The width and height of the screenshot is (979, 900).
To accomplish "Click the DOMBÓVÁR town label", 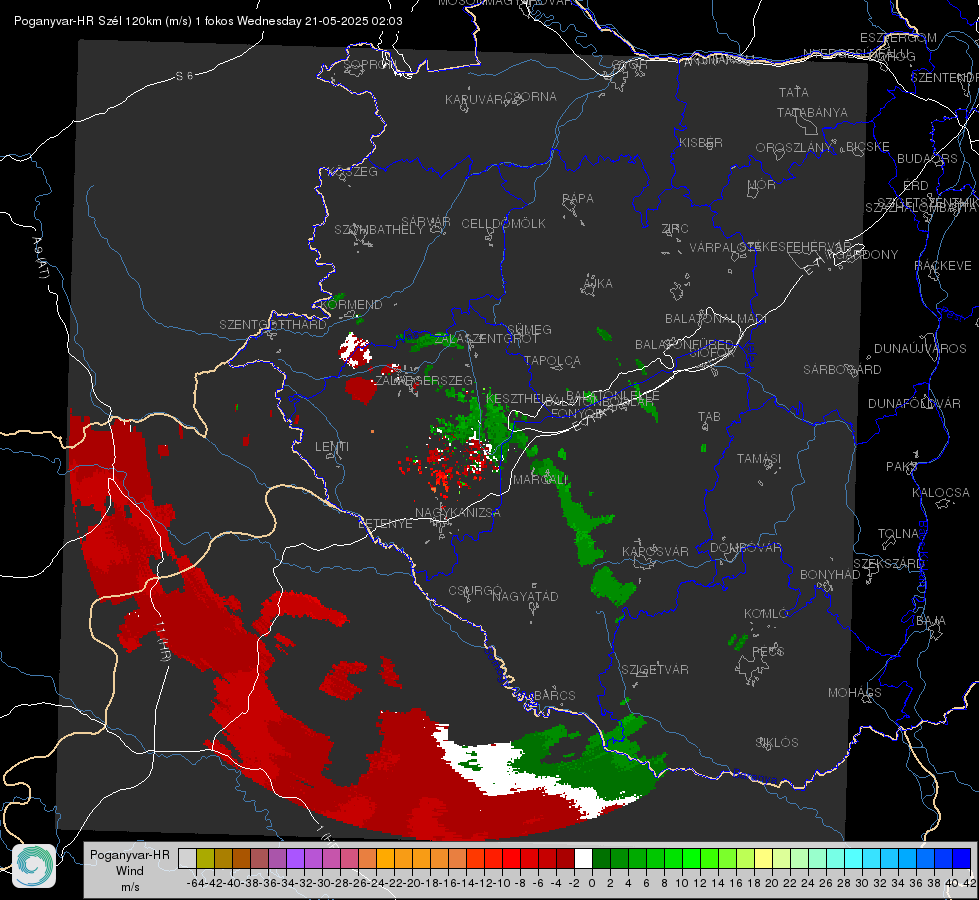I will tap(745, 548).
